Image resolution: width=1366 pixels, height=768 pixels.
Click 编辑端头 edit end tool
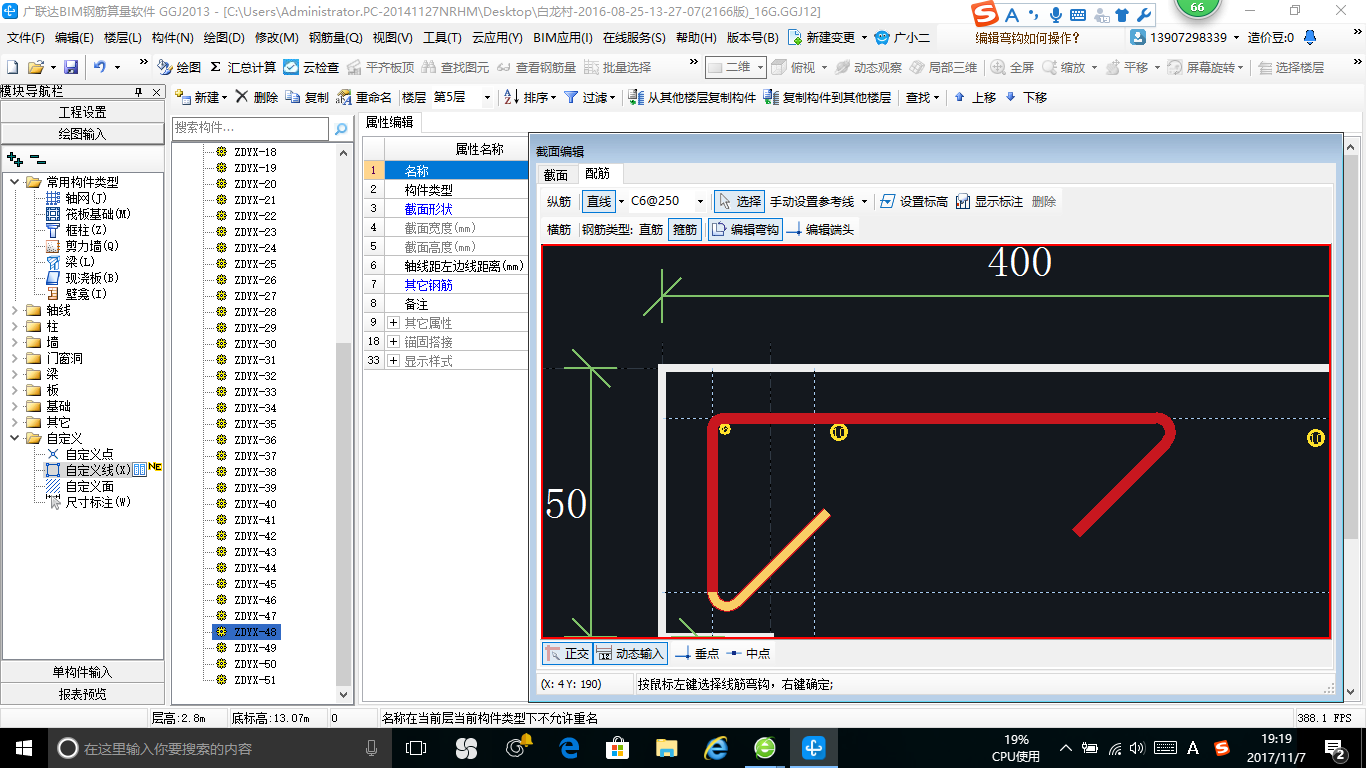821,229
